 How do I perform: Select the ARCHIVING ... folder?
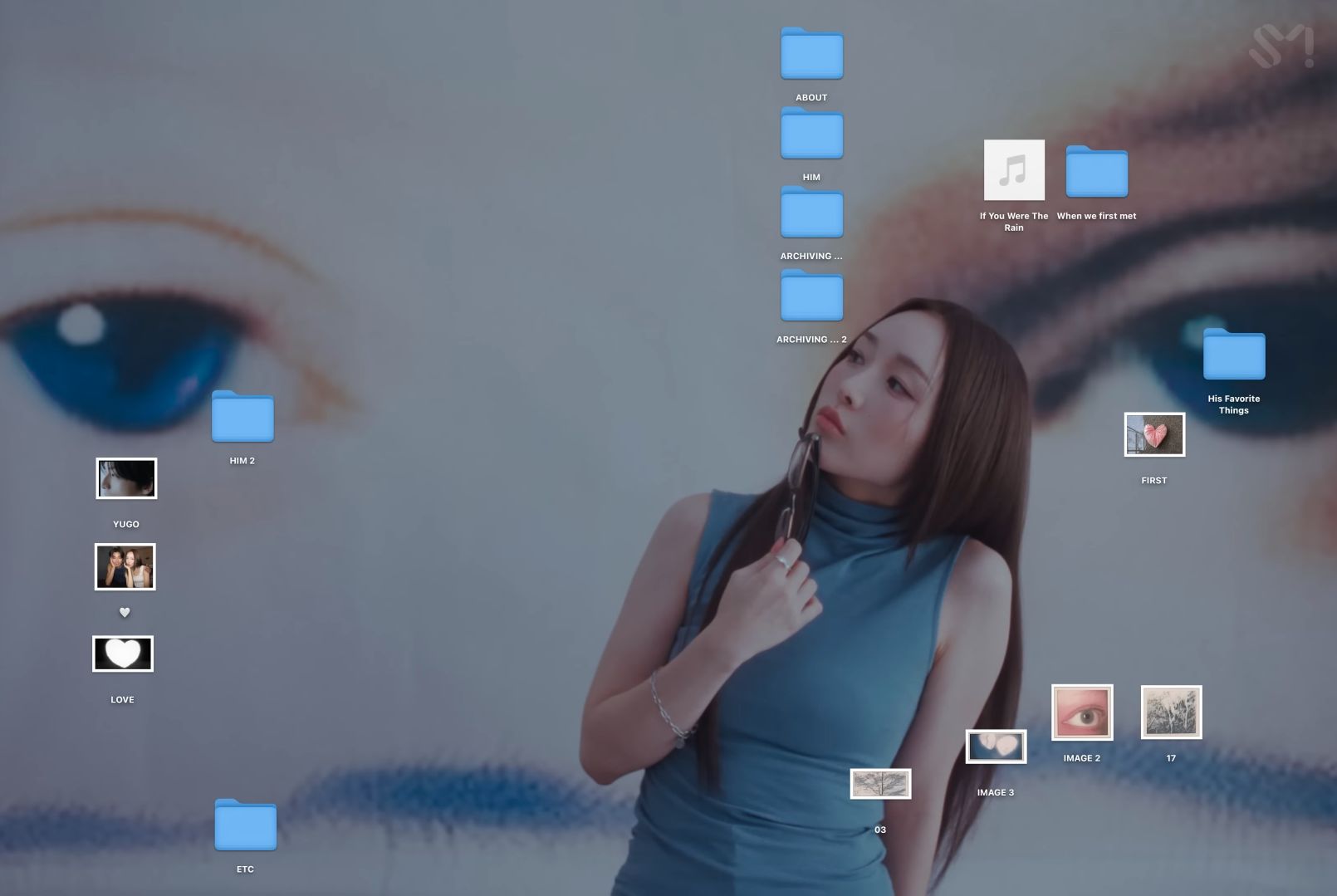click(811, 213)
